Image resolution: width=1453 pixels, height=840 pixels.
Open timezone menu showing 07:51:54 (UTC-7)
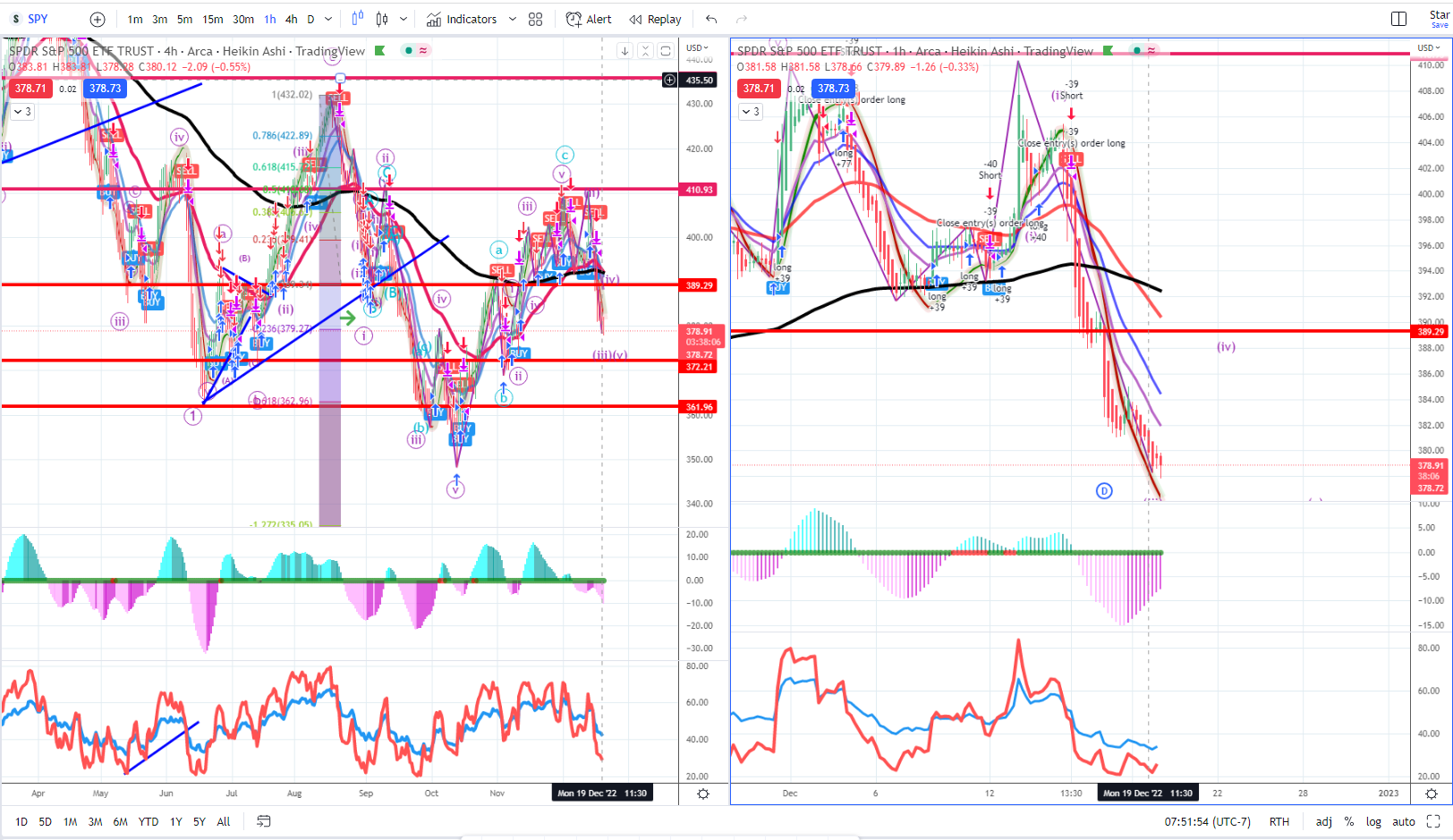(x=1208, y=821)
